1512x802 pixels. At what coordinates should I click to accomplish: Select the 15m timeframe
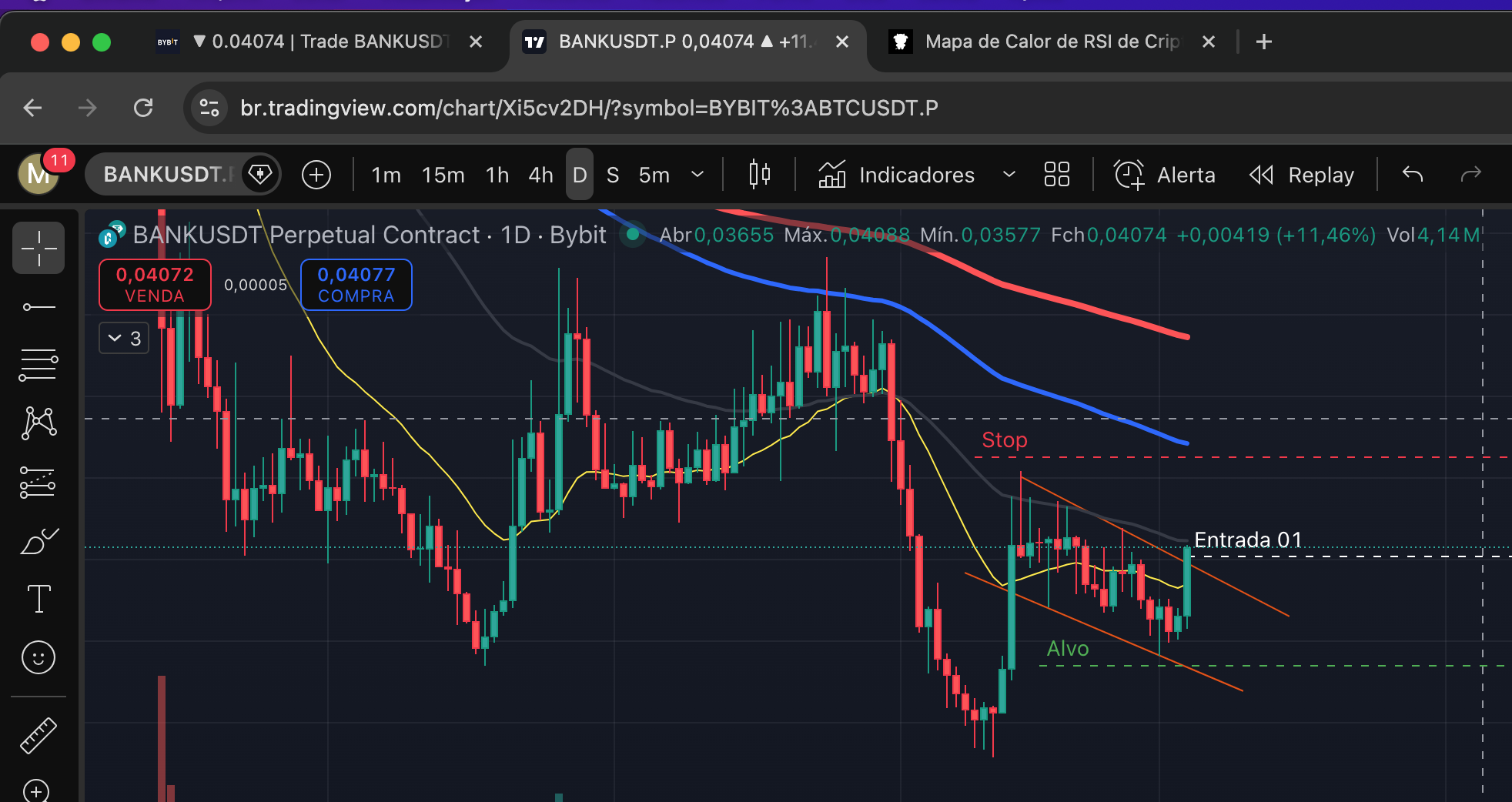tap(443, 175)
